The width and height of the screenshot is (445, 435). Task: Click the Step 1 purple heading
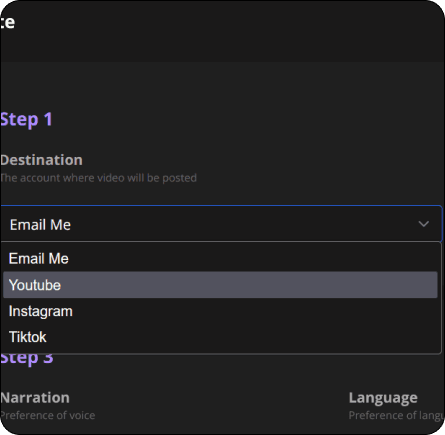[26, 119]
